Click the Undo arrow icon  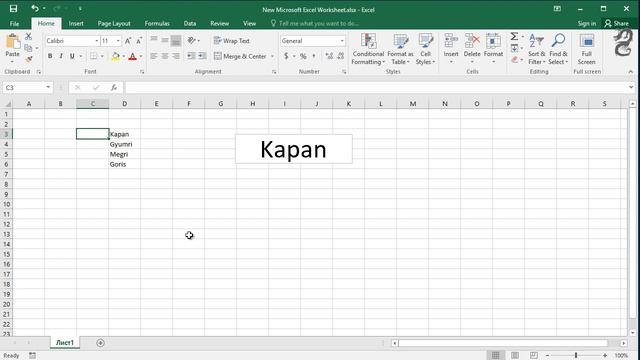(x=35, y=8)
